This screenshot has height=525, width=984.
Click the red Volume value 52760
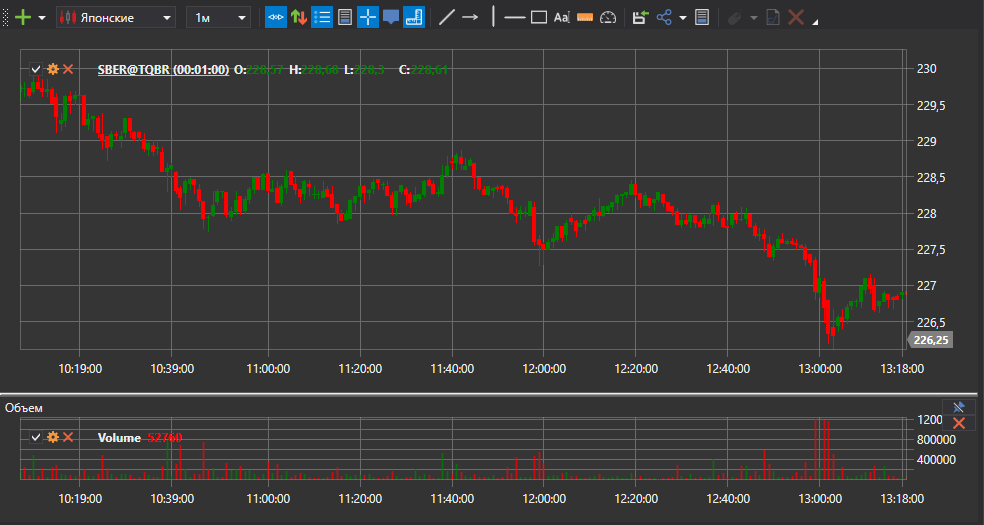point(164,438)
